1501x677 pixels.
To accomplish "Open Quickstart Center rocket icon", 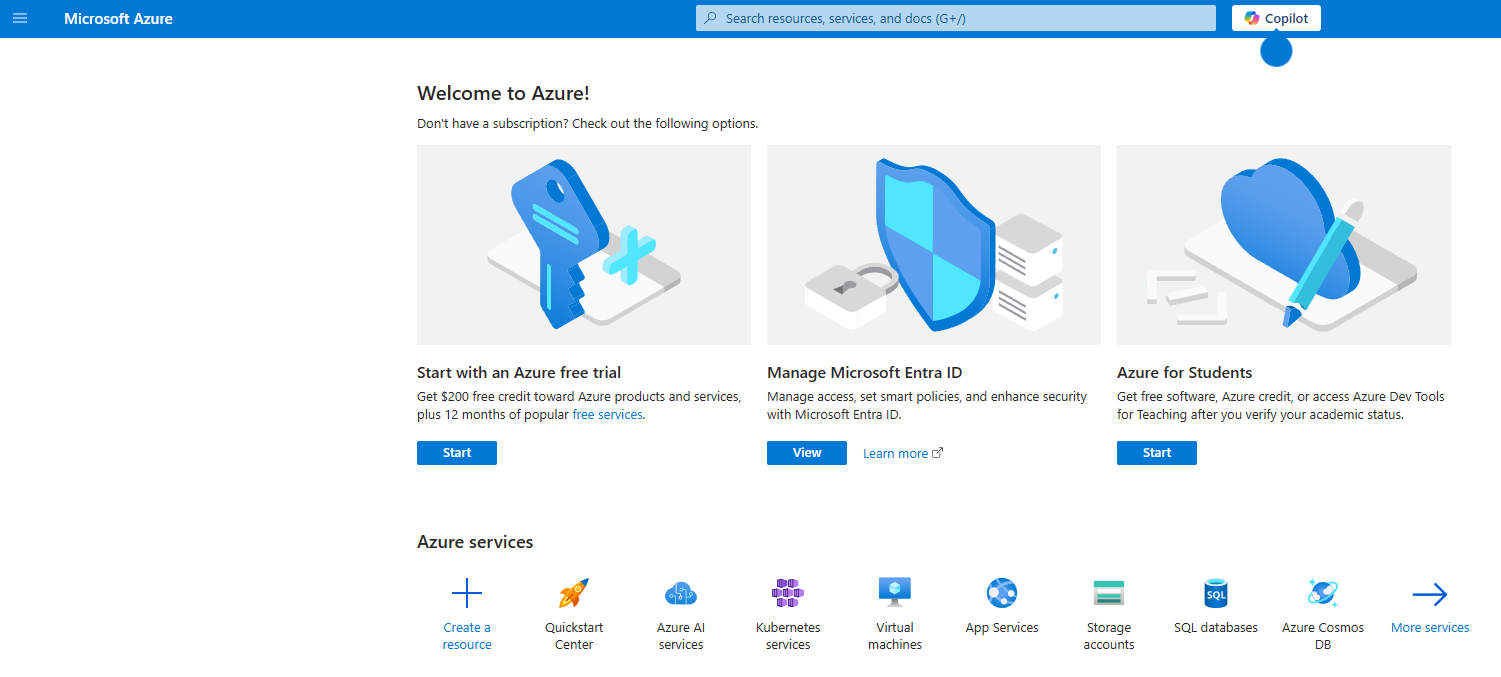I will click(574, 594).
